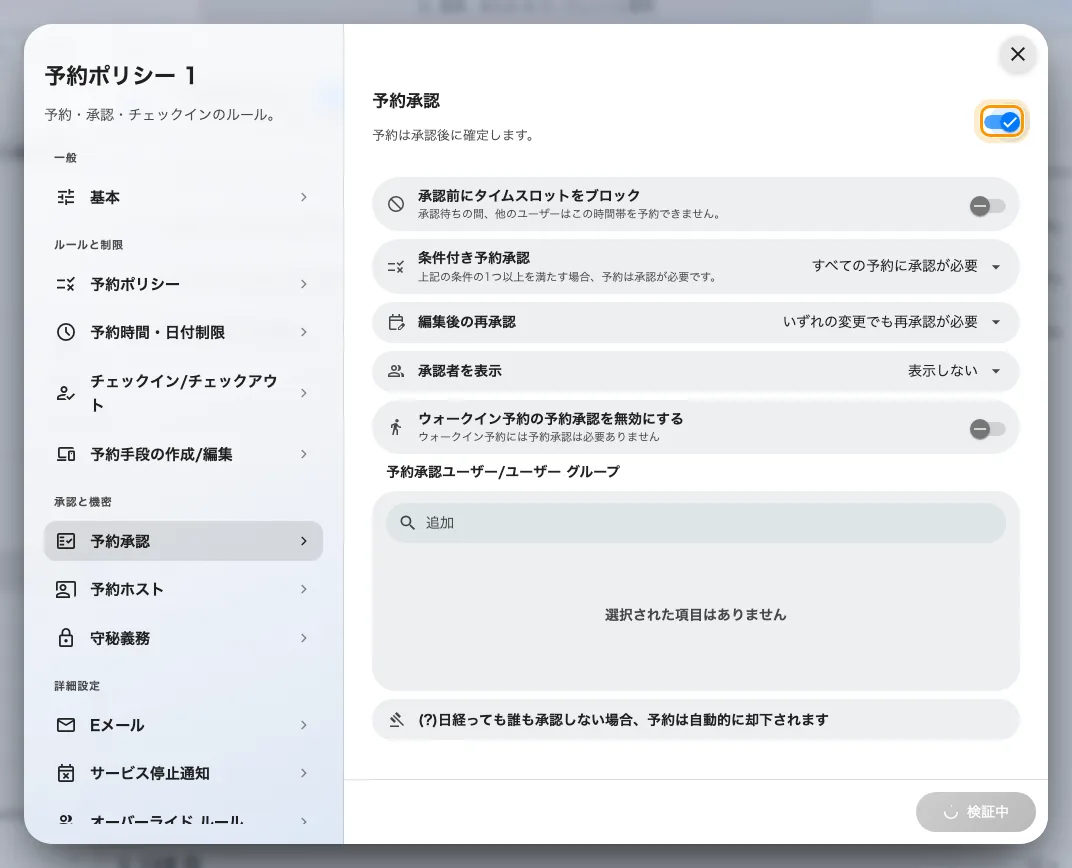Image resolution: width=1072 pixels, height=868 pixels.
Task: Click the block icon on 承認前にタイムスロットをブロック row
Action: pos(396,204)
